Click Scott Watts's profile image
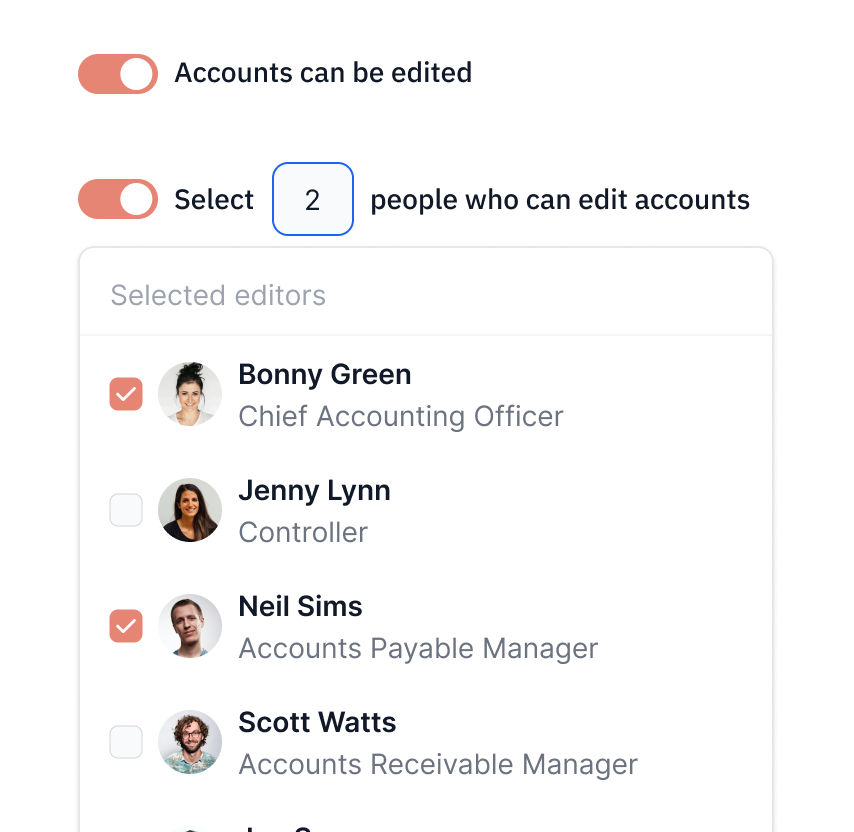The width and height of the screenshot is (854, 832). (x=189, y=742)
